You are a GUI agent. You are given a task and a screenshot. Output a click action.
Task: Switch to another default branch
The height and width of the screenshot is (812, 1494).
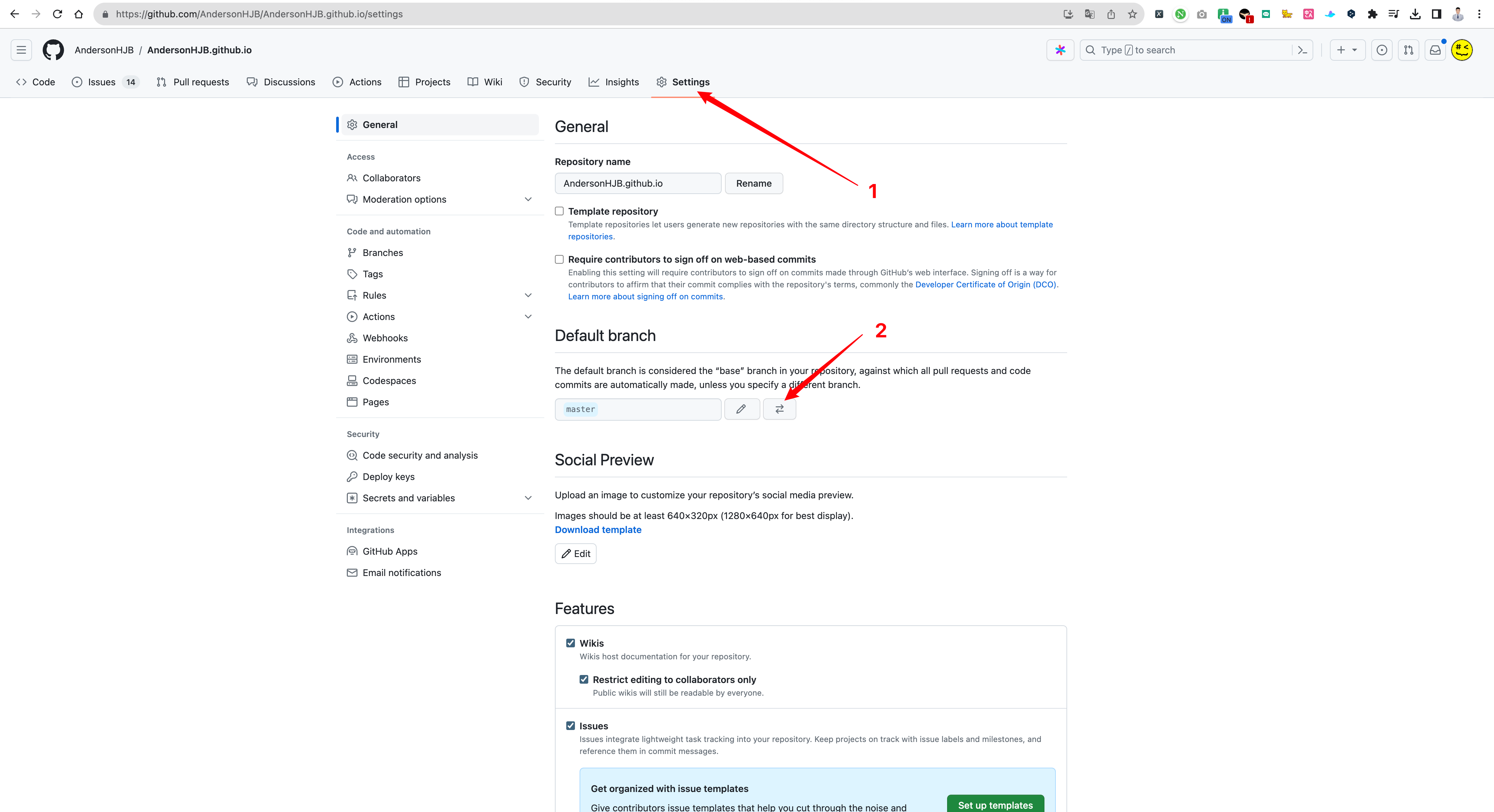[x=779, y=409]
